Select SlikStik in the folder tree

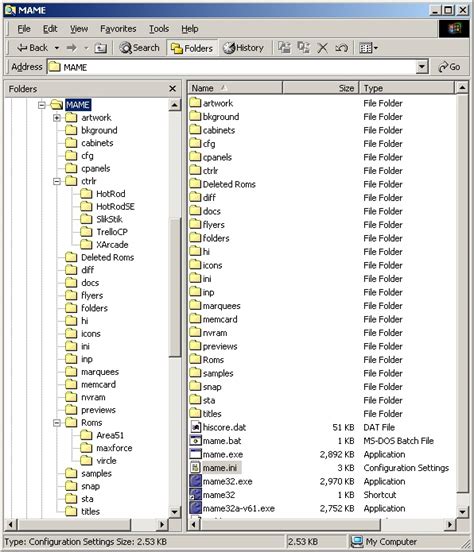109,219
